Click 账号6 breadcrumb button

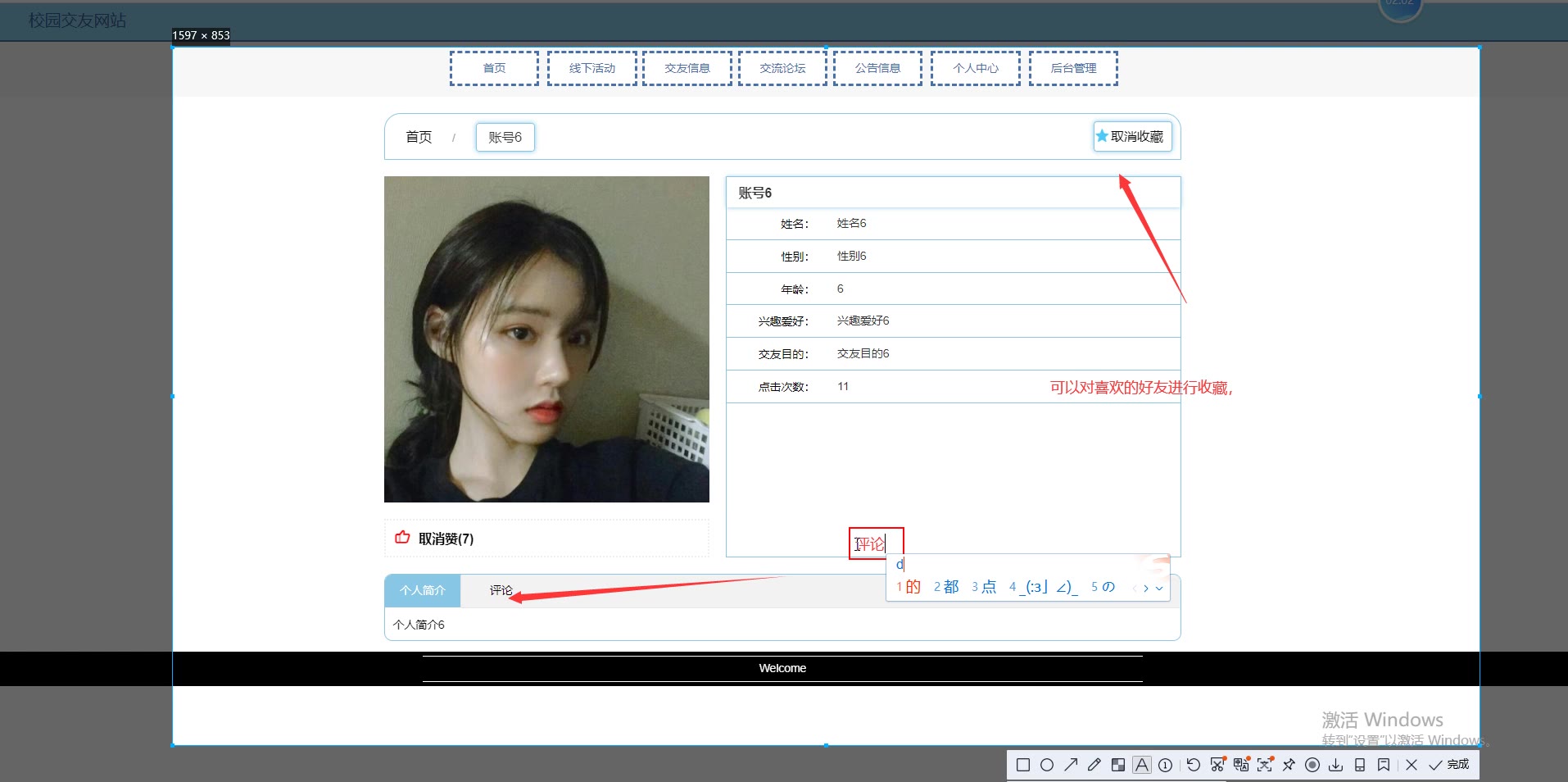pos(505,137)
